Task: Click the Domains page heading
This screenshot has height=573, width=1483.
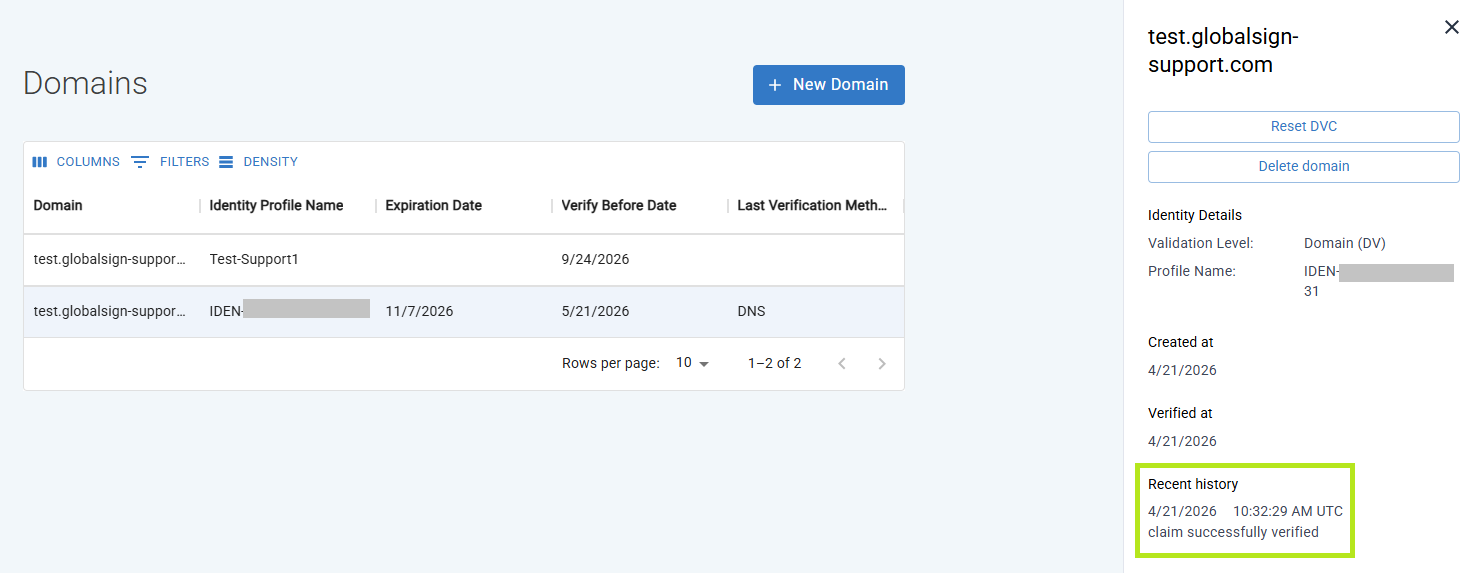Action: [85, 83]
